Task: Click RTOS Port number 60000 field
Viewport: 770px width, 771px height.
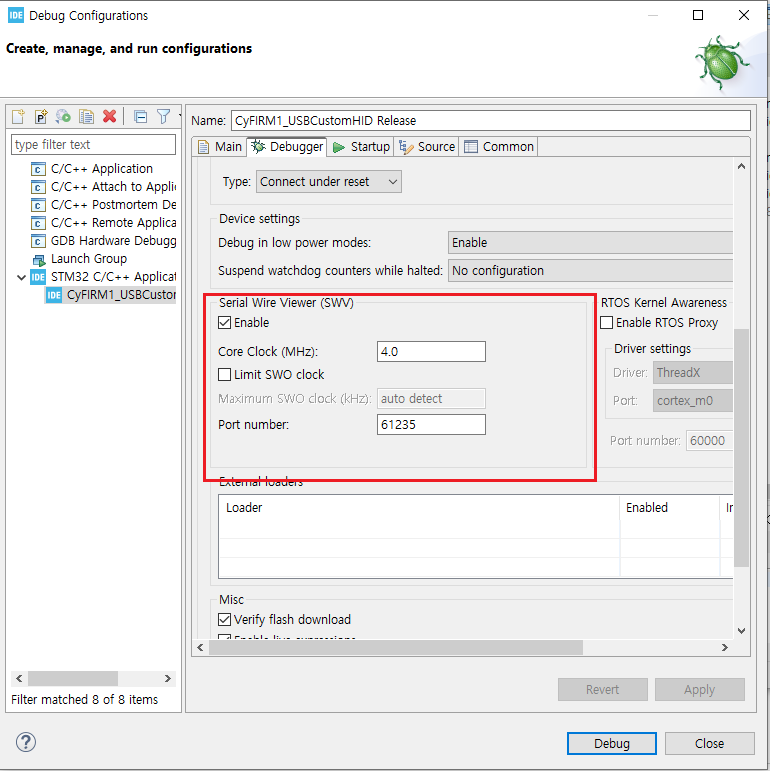Action: [x=709, y=441]
